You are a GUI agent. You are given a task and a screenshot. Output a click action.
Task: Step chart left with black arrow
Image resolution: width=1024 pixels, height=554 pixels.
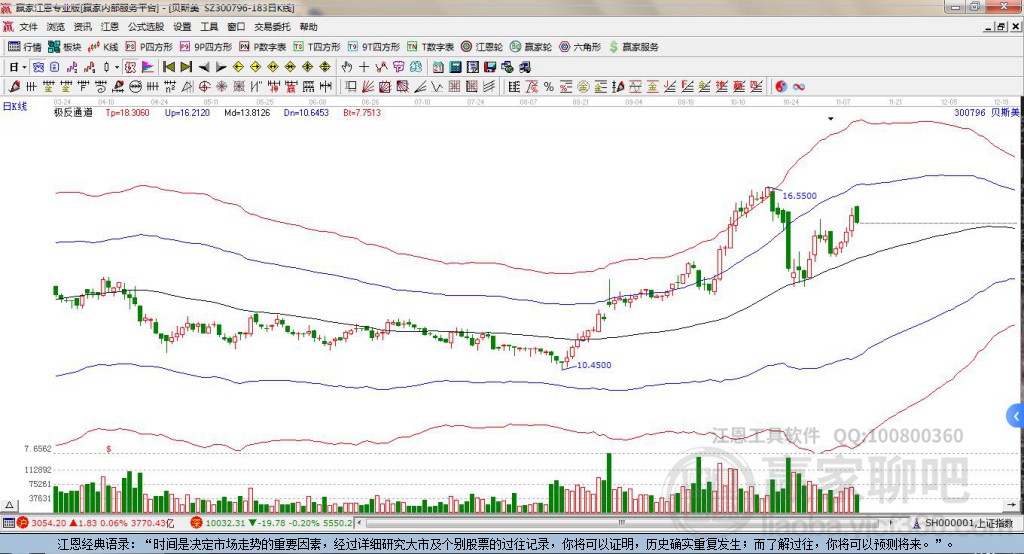tap(204, 67)
